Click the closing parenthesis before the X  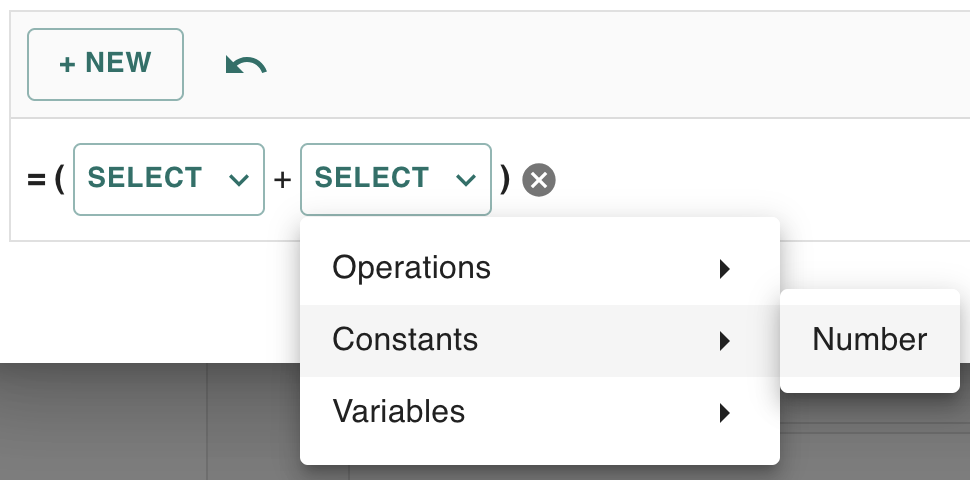pos(505,180)
